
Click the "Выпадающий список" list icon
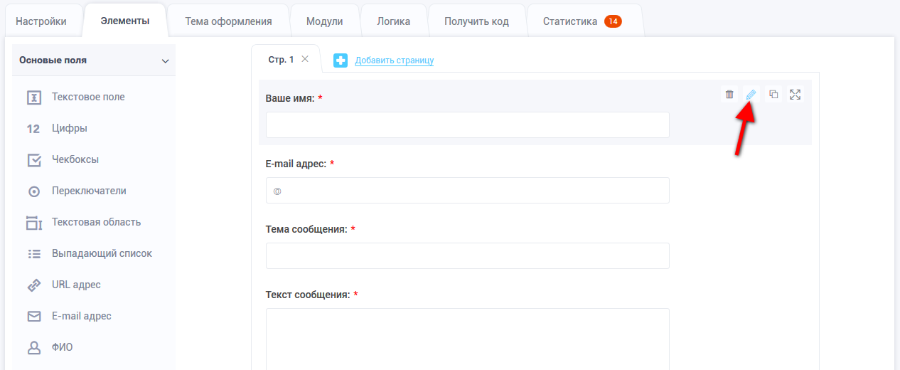point(34,254)
